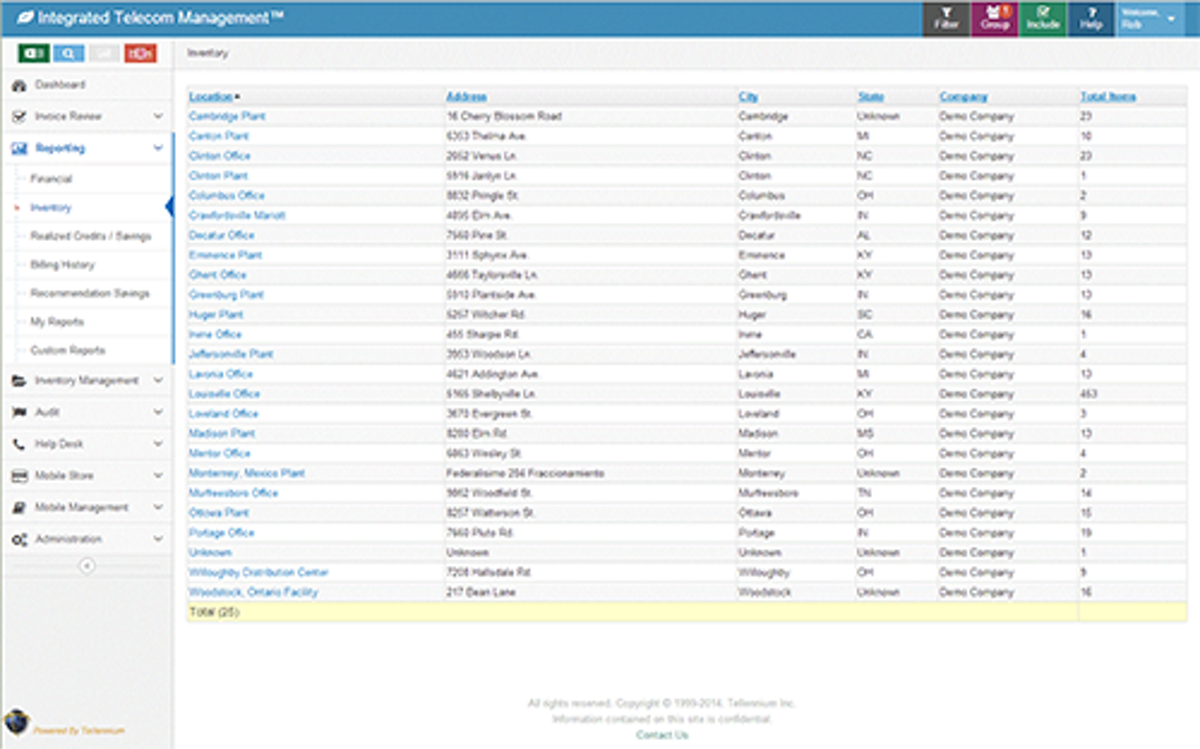The width and height of the screenshot is (1200, 749).
Task: Click the Powered By Tellennium globe logo
Action: point(17,722)
